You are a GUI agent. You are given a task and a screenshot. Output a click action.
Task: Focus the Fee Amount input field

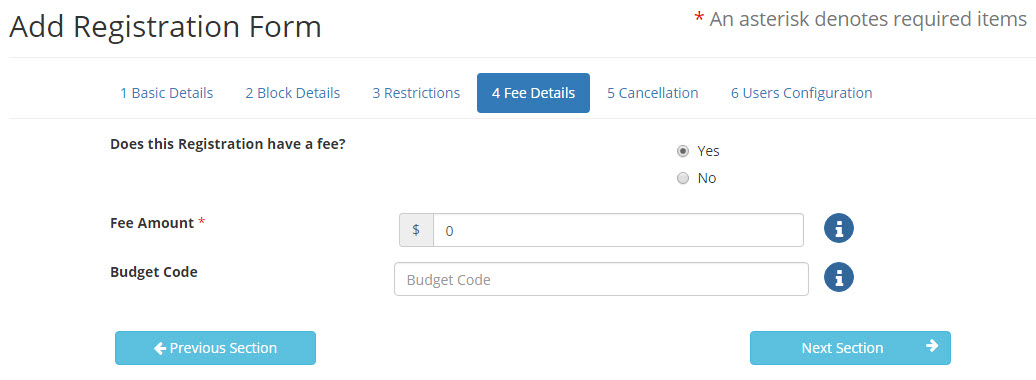tap(618, 230)
